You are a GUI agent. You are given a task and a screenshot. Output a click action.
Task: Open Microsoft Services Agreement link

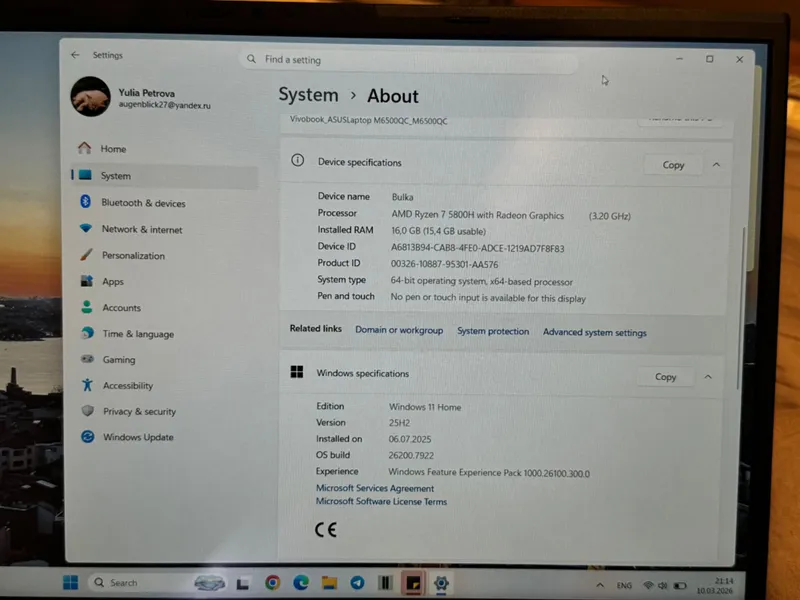(375, 488)
